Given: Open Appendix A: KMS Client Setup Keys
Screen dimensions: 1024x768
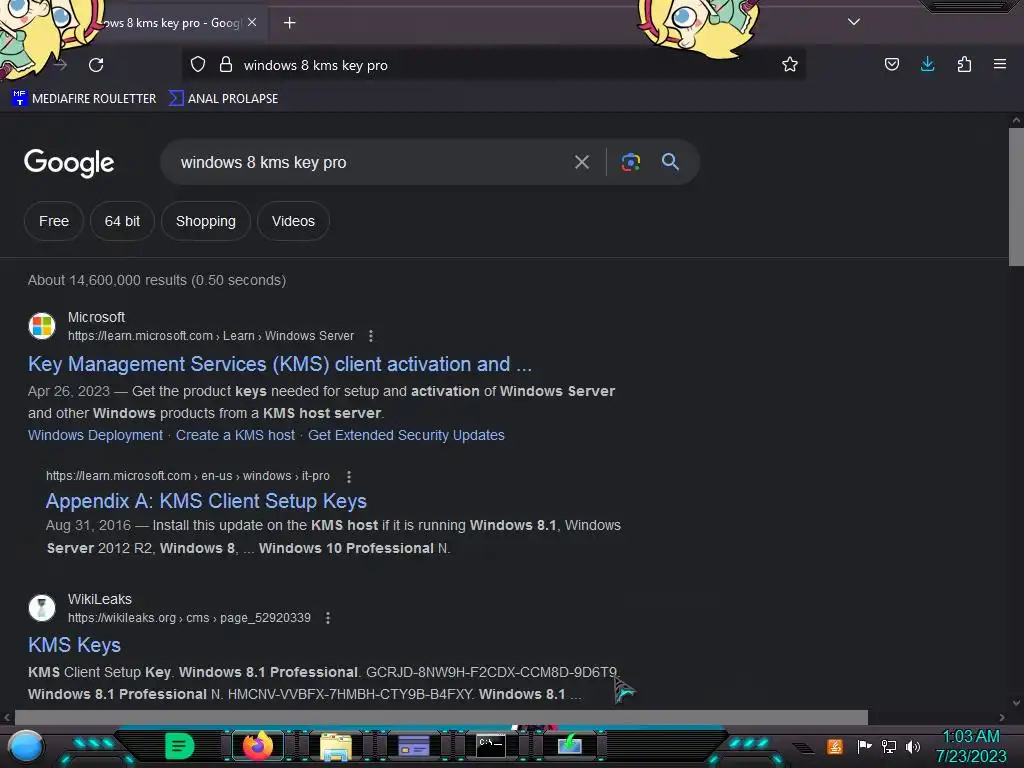Looking at the screenshot, I should click(x=206, y=501).
